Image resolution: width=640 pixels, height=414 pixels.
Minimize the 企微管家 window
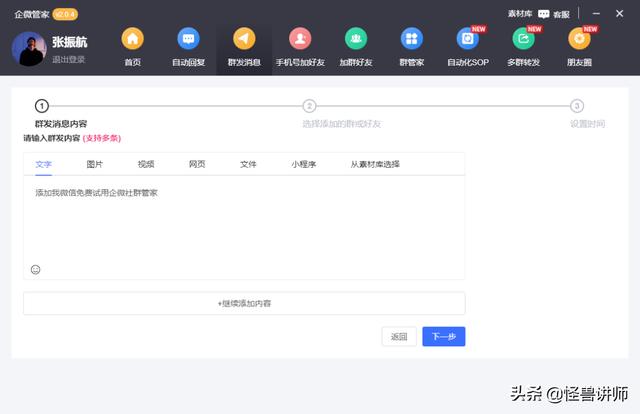pos(596,13)
